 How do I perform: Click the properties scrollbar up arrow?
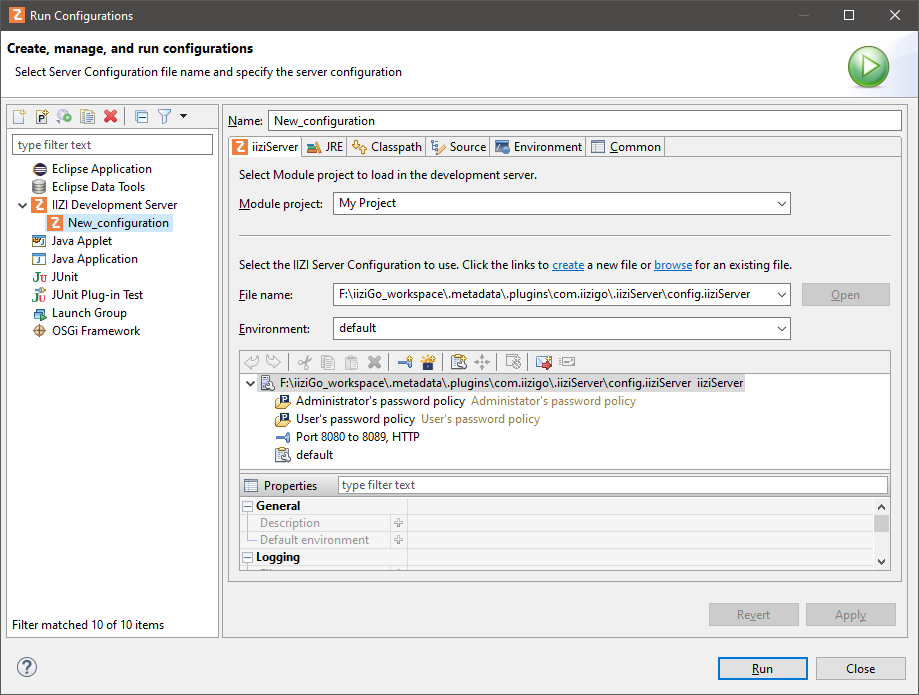tap(881, 507)
